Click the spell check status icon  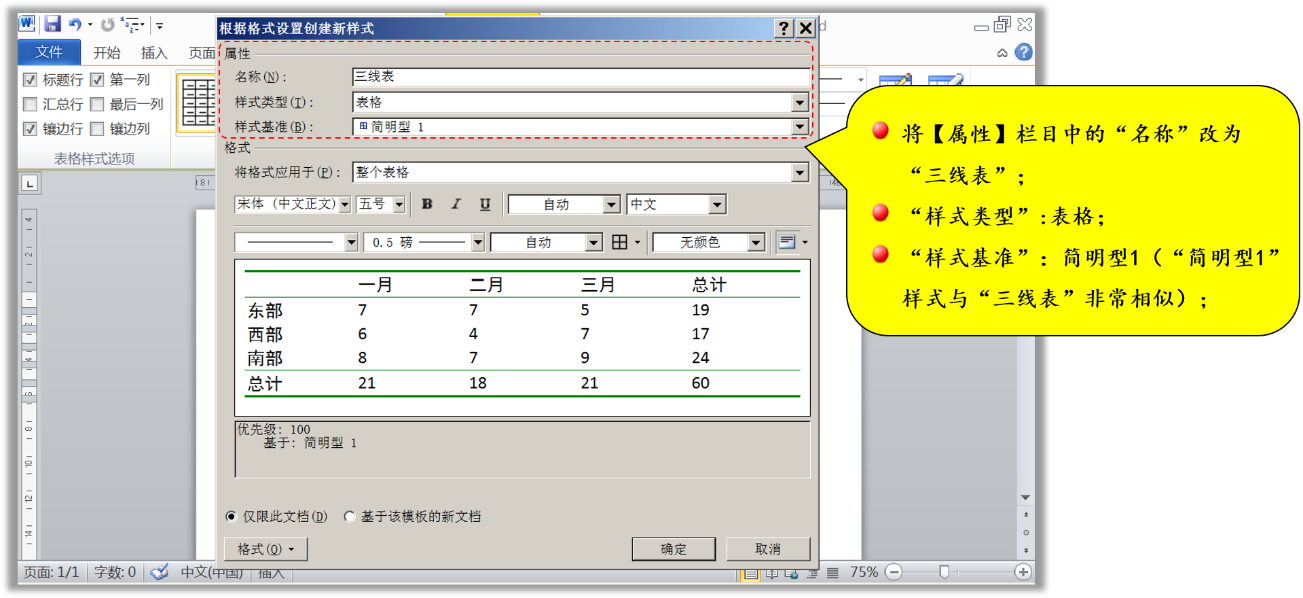pyautogui.click(x=159, y=572)
